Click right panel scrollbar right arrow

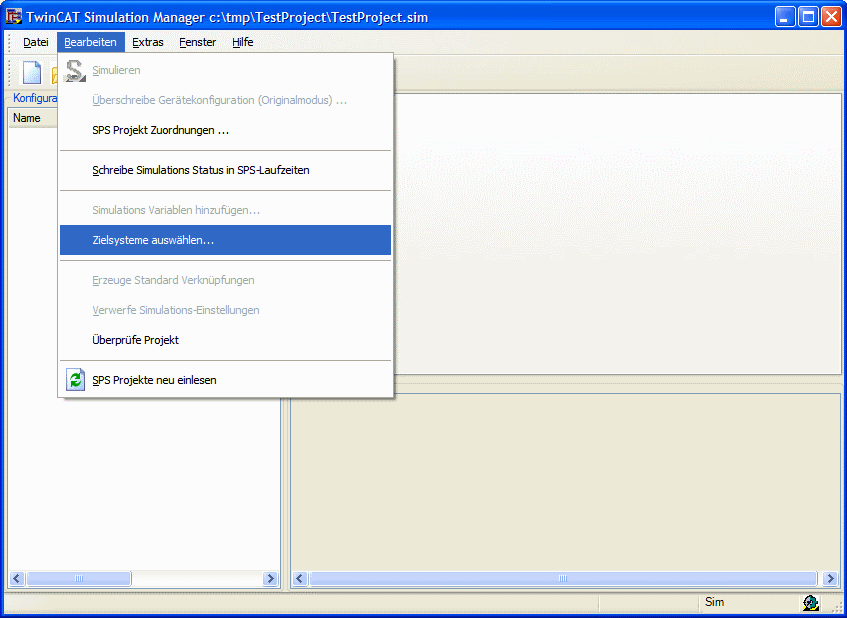[830, 579]
